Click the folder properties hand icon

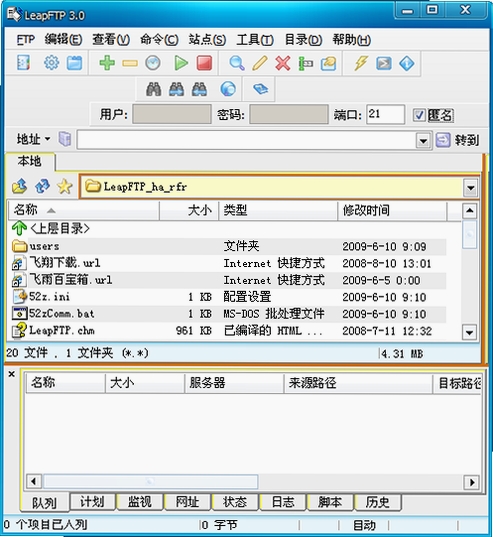[328, 63]
